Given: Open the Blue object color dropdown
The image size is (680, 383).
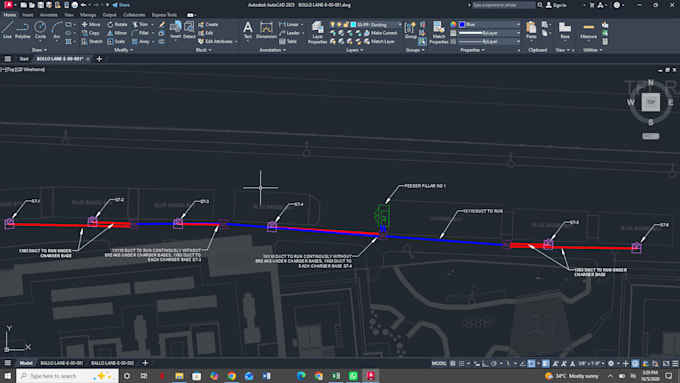Looking at the screenshot, I should point(489,25).
